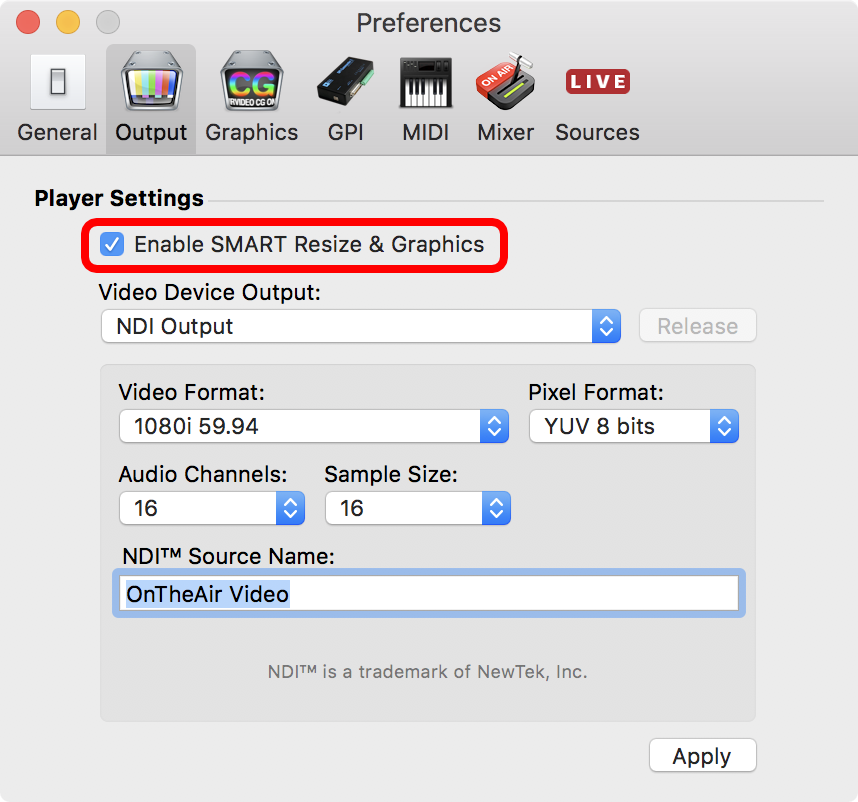Open the MIDI keyboard icon pane
Screen dimensions: 858x802
[x=426, y=82]
